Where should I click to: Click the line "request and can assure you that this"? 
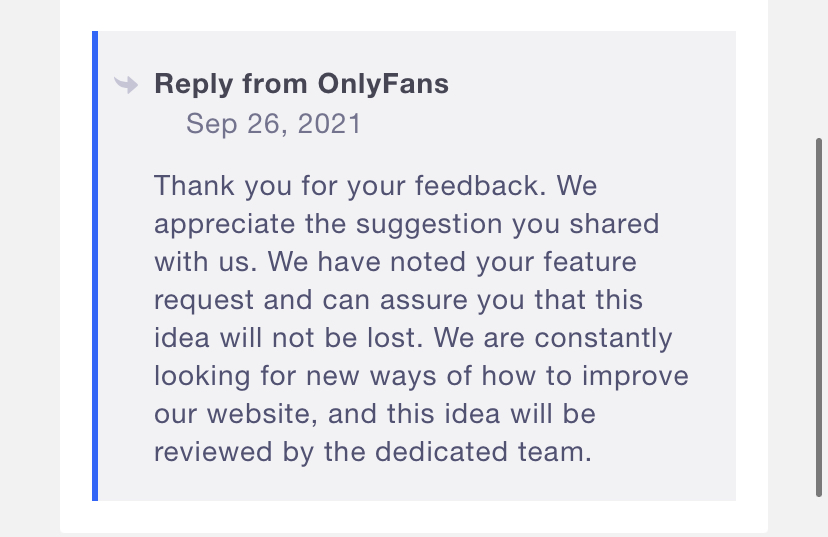398,300
